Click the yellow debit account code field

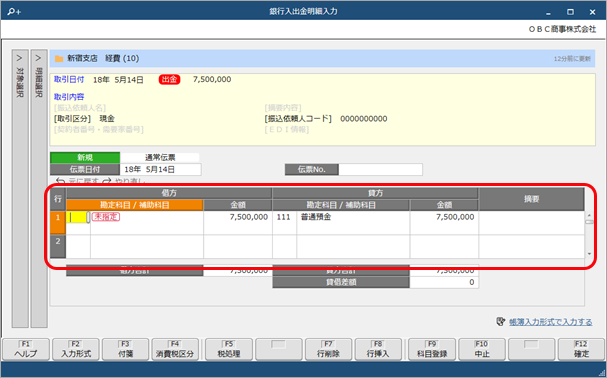coord(77,217)
